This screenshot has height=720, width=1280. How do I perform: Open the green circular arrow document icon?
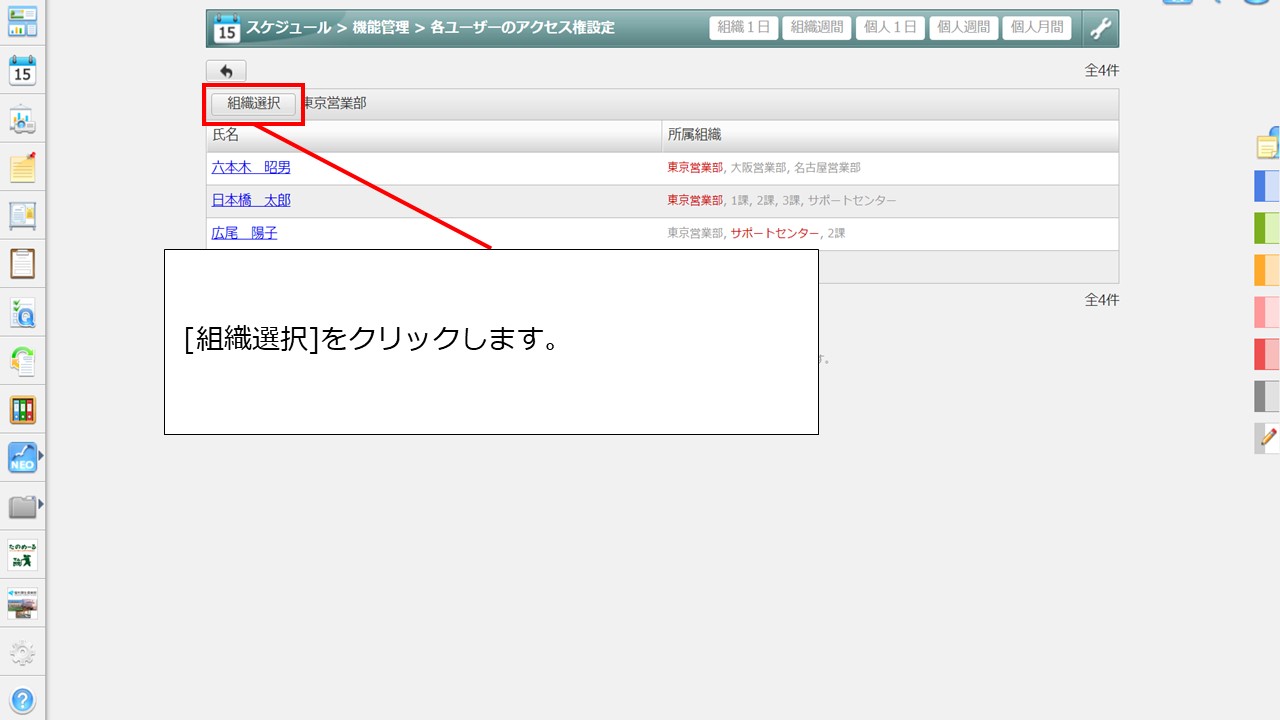(22, 360)
